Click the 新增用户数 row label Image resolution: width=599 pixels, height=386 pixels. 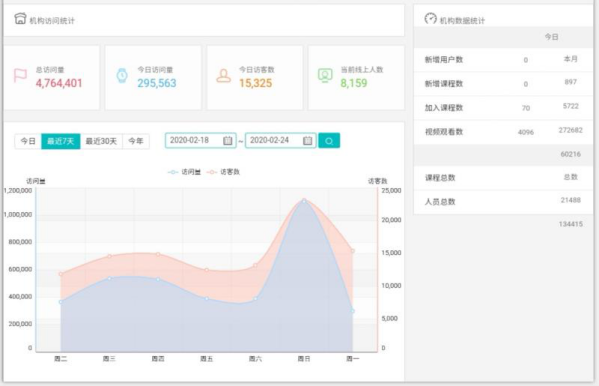(444, 60)
